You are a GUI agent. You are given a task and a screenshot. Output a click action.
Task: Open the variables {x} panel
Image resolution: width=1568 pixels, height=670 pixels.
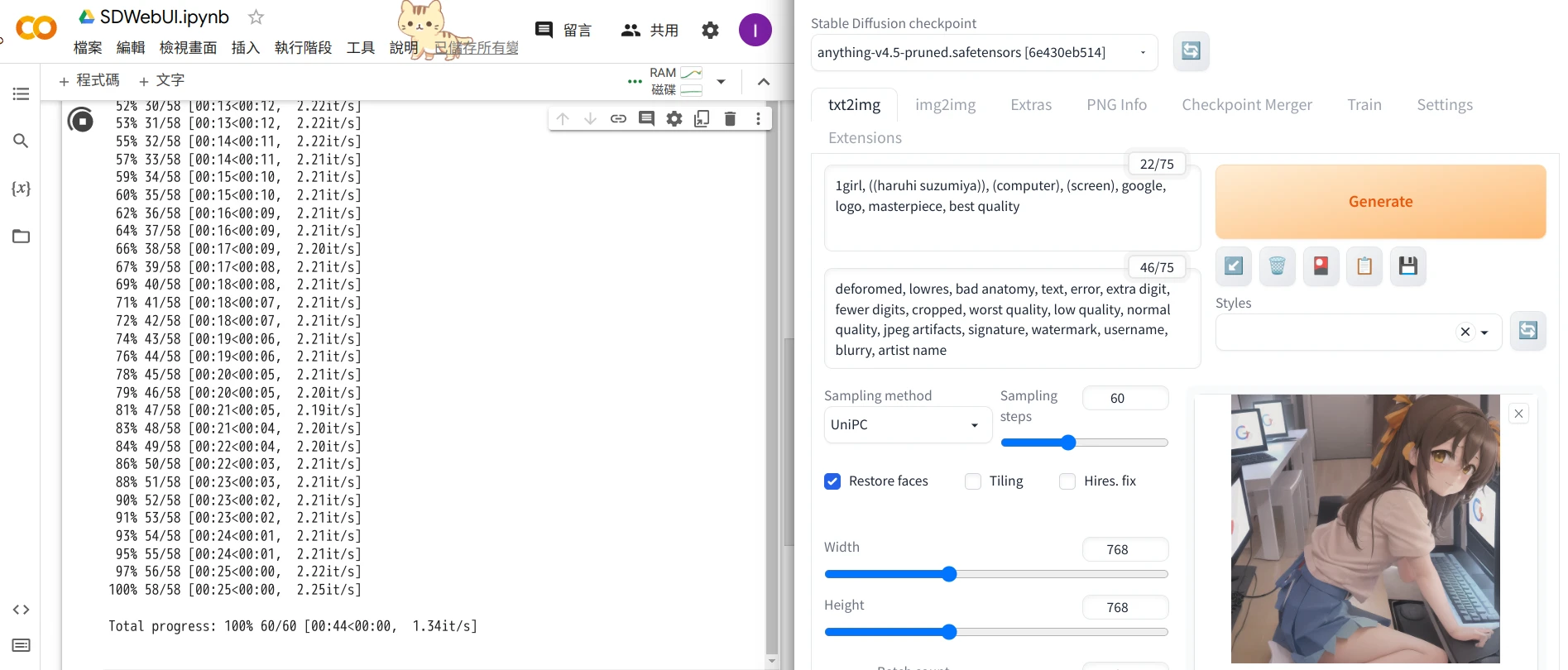21,189
